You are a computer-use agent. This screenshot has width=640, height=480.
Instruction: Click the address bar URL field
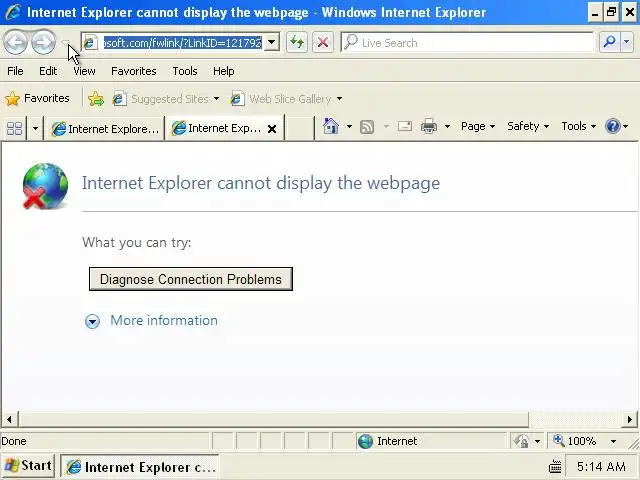coord(182,42)
